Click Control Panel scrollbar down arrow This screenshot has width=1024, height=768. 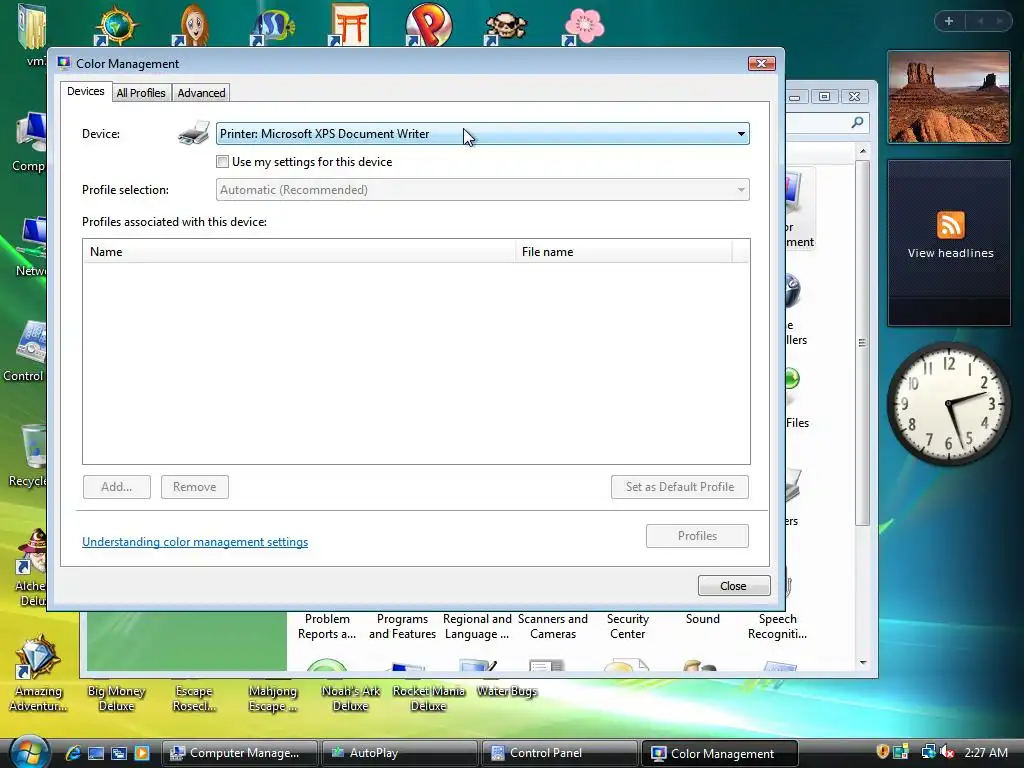tap(863, 662)
